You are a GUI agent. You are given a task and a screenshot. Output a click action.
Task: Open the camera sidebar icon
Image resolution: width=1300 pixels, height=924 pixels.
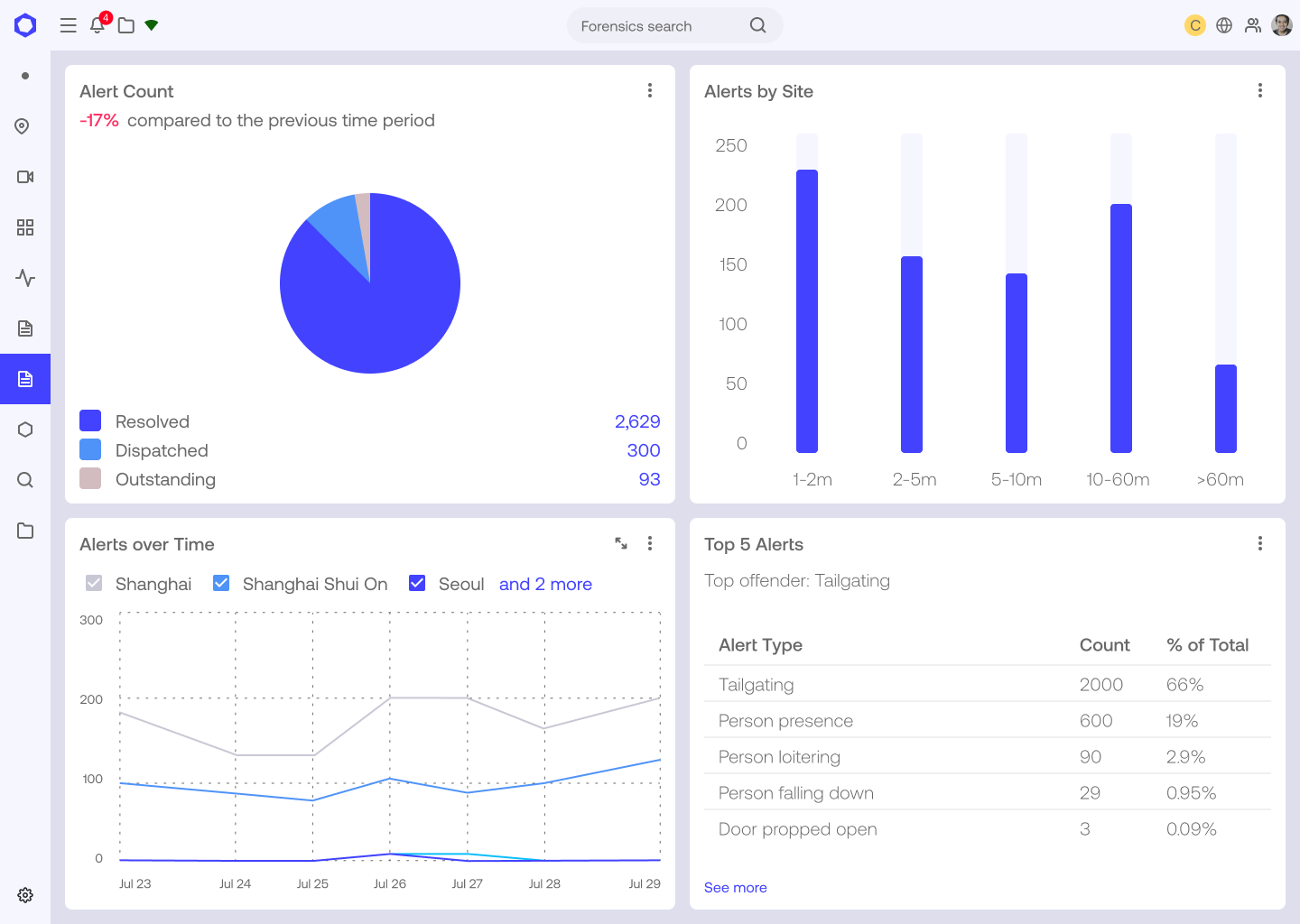pyautogui.click(x=25, y=177)
